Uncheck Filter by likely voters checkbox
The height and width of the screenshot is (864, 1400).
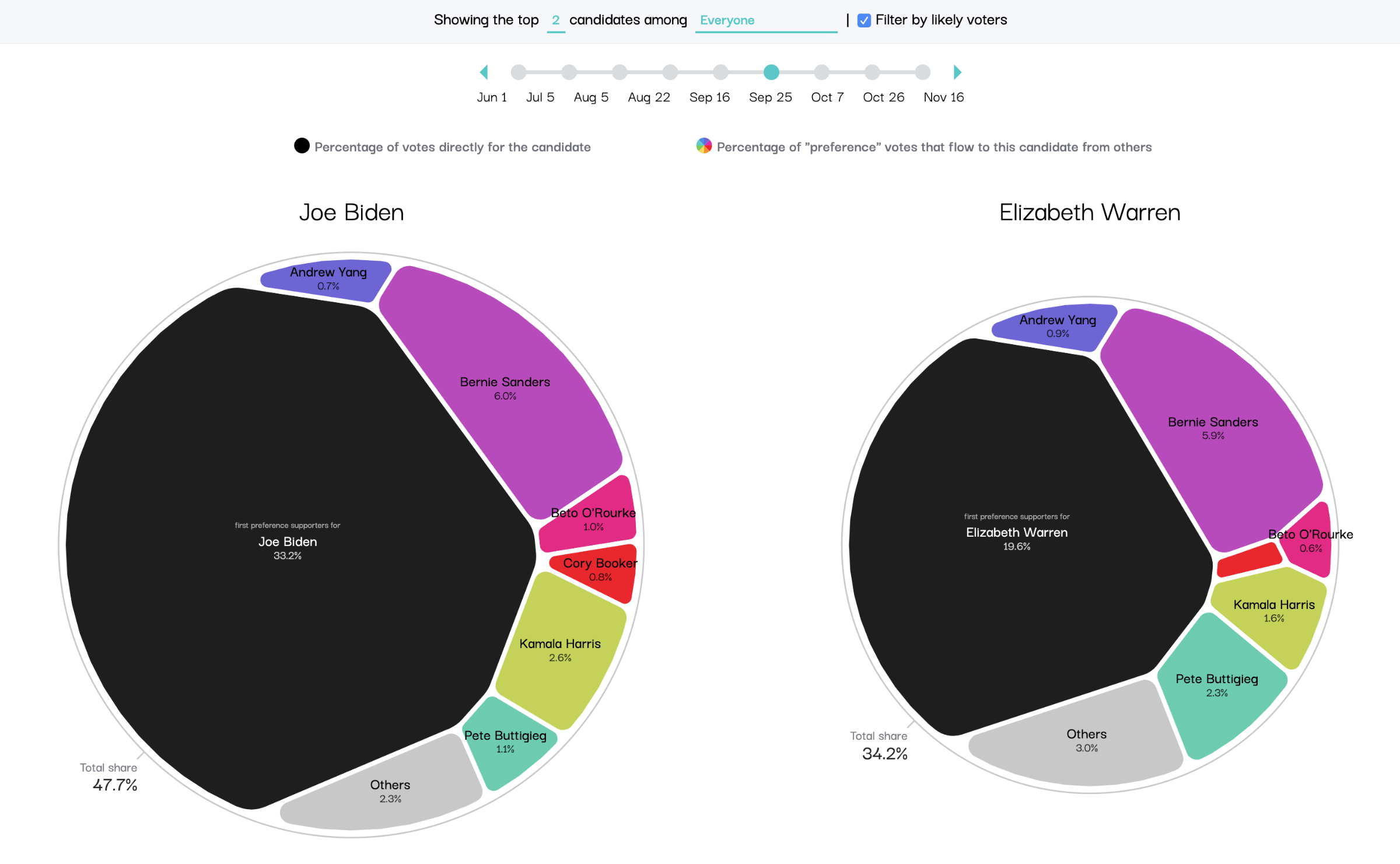[x=864, y=20]
